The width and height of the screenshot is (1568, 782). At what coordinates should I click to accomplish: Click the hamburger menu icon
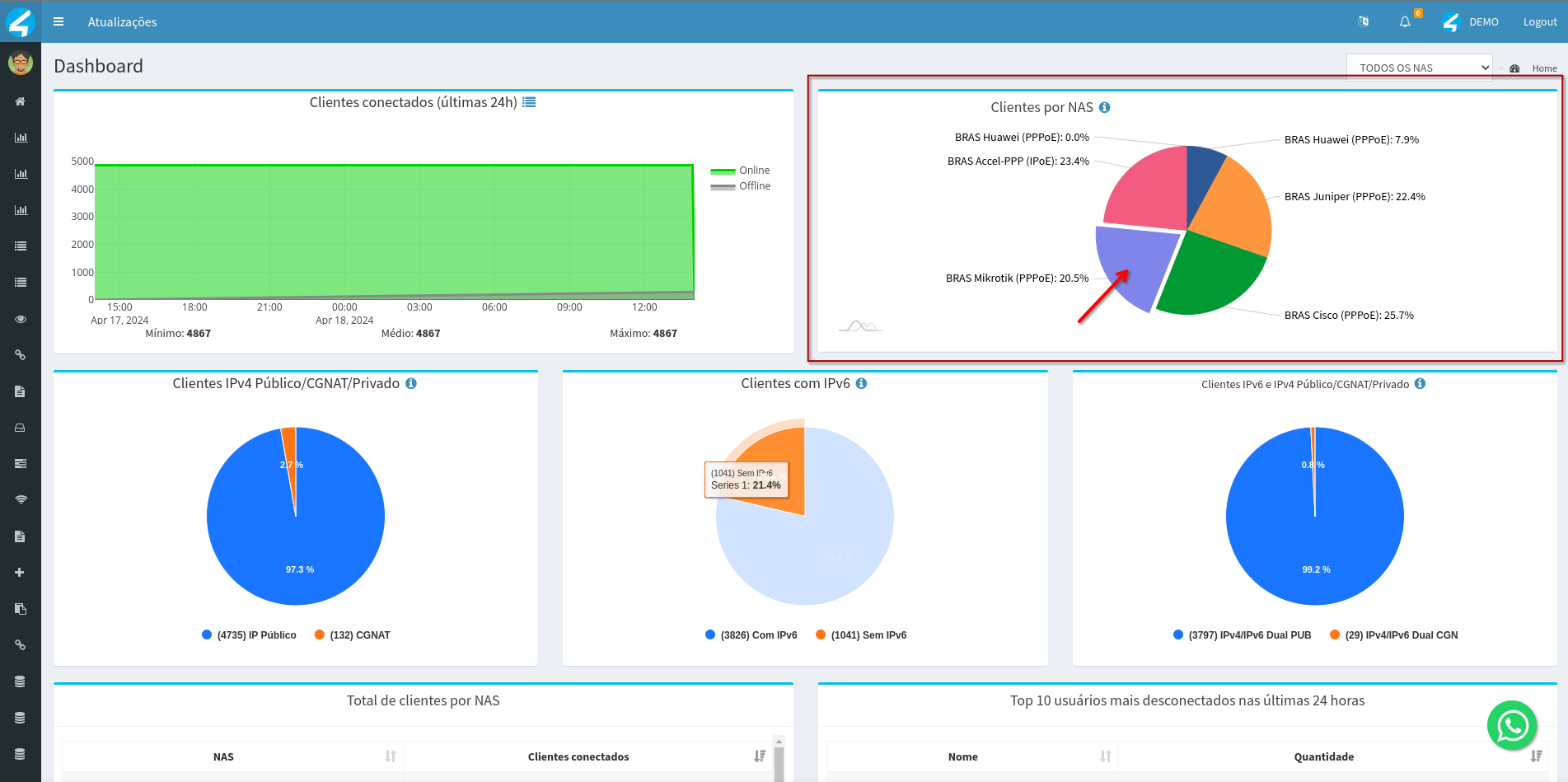tap(59, 21)
